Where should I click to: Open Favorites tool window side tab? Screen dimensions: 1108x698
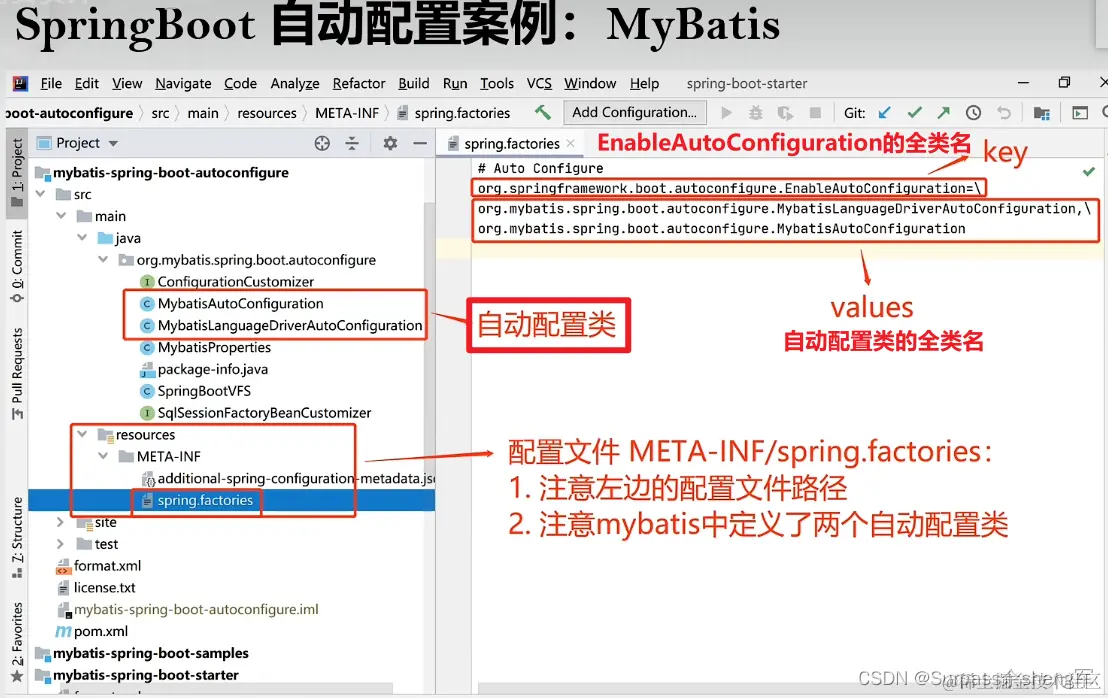(16, 641)
